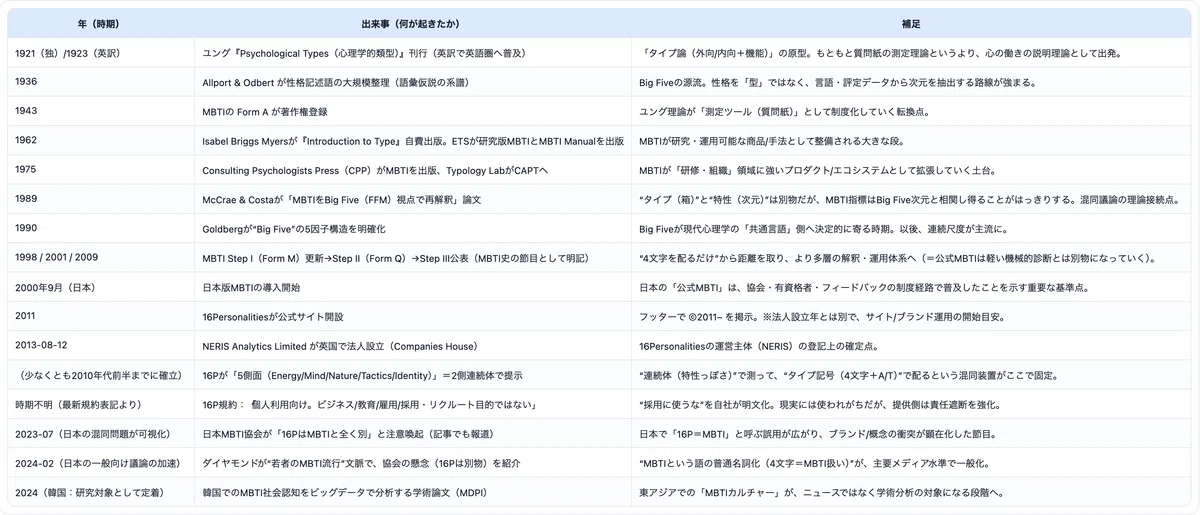Select the '2000年9月（日本）' cell
1200x515 pixels.
[101, 287]
